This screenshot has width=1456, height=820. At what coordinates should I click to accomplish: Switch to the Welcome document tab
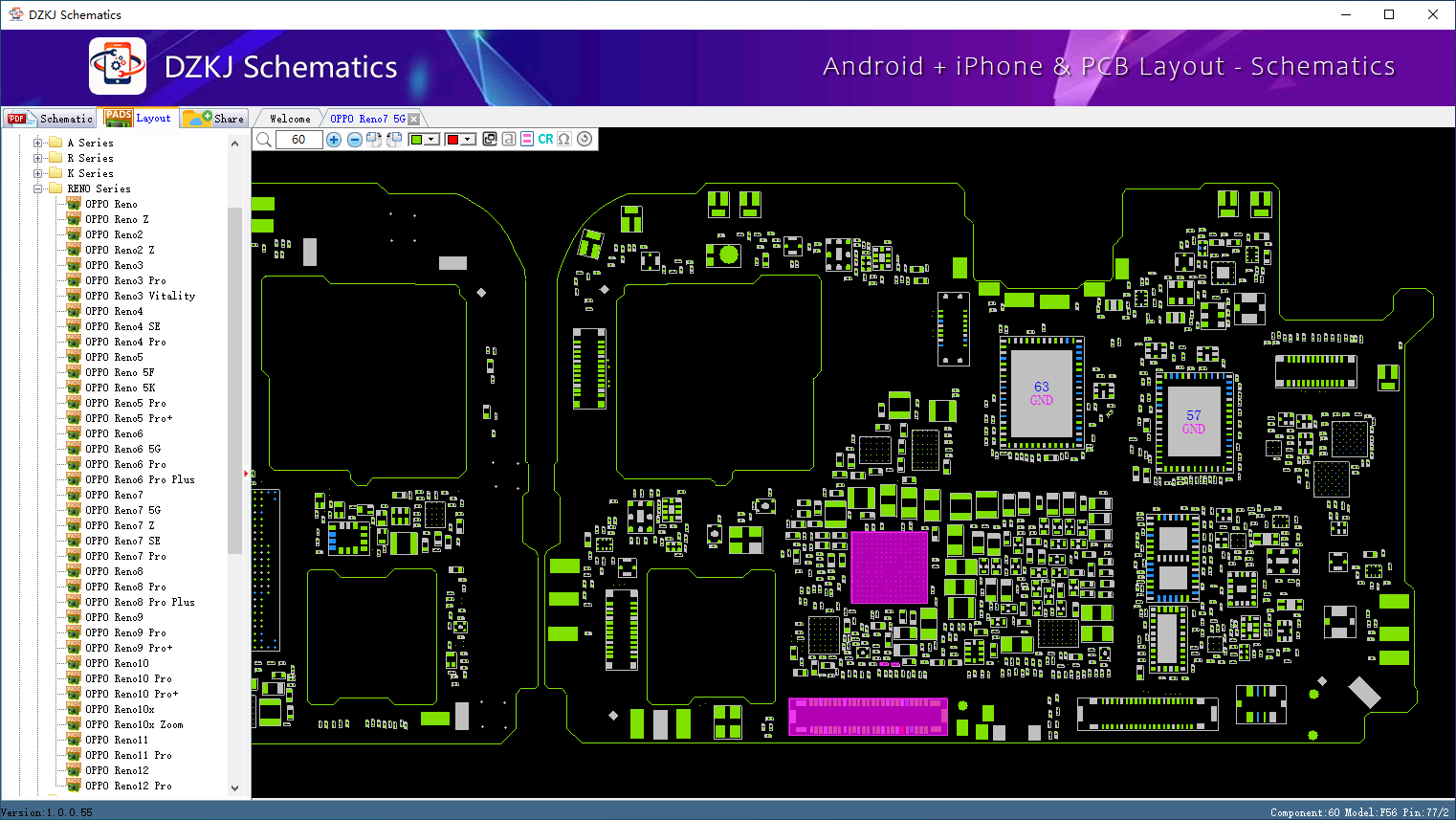coord(290,119)
